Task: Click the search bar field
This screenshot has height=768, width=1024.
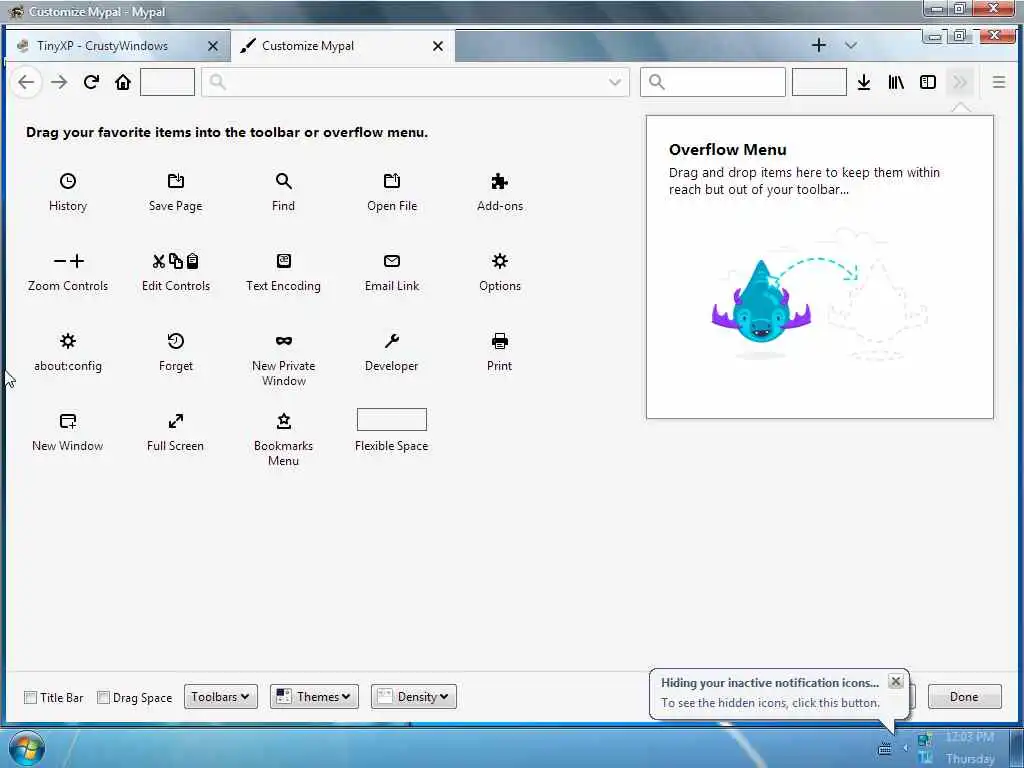Action: pyautogui.click(x=712, y=82)
